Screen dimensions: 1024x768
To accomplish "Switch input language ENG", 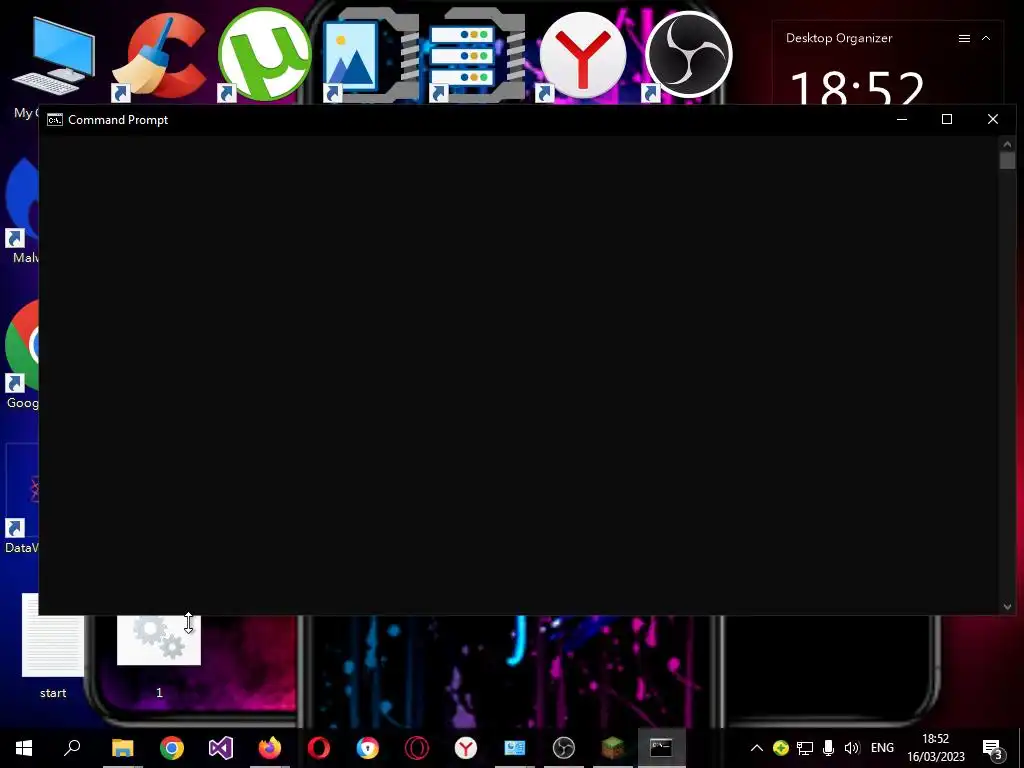I will [x=882, y=748].
